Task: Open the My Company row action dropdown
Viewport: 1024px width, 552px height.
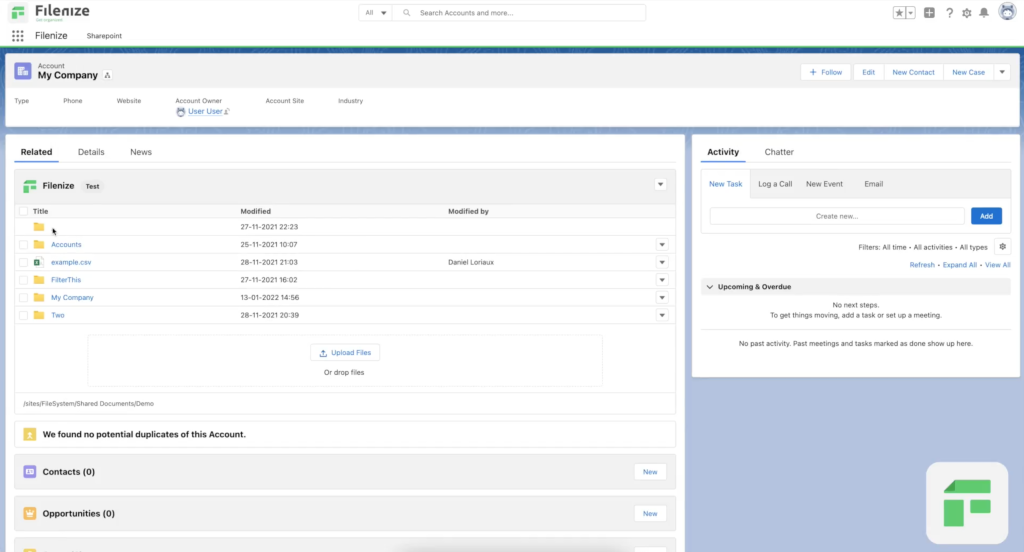Action: [x=662, y=297]
